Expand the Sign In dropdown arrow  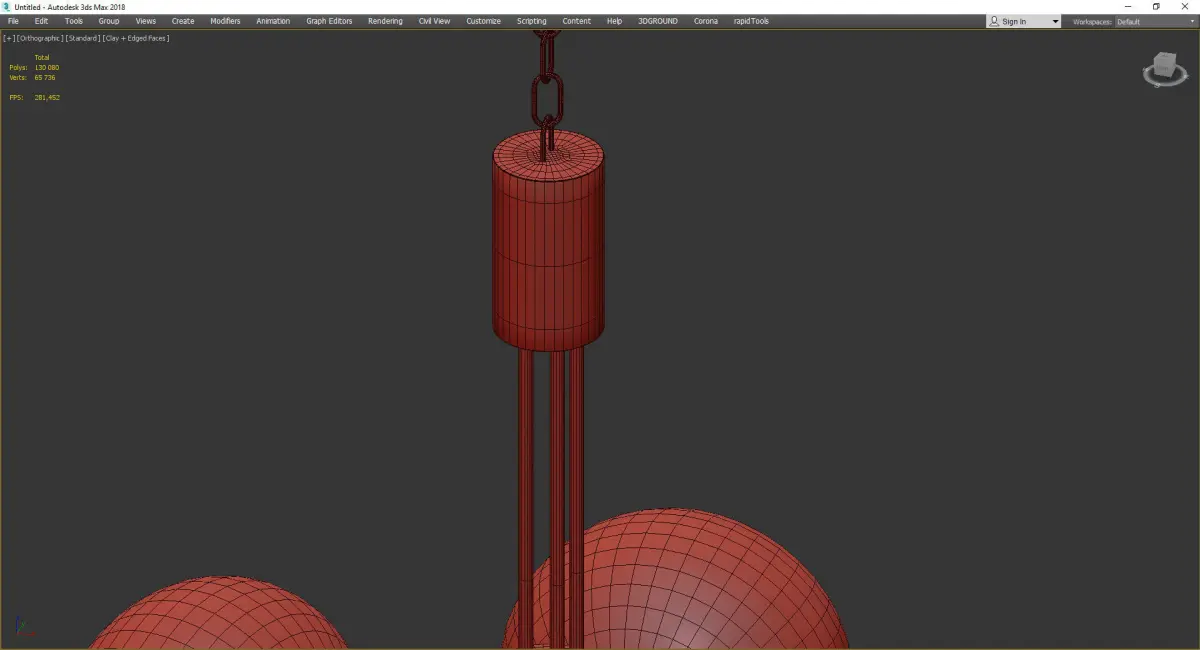click(x=1055, y=22)
